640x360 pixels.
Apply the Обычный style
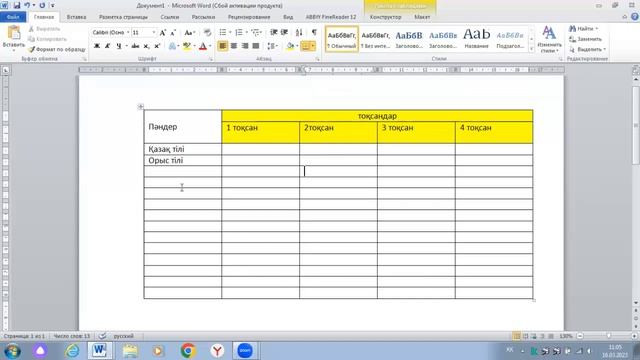point(342,39)
